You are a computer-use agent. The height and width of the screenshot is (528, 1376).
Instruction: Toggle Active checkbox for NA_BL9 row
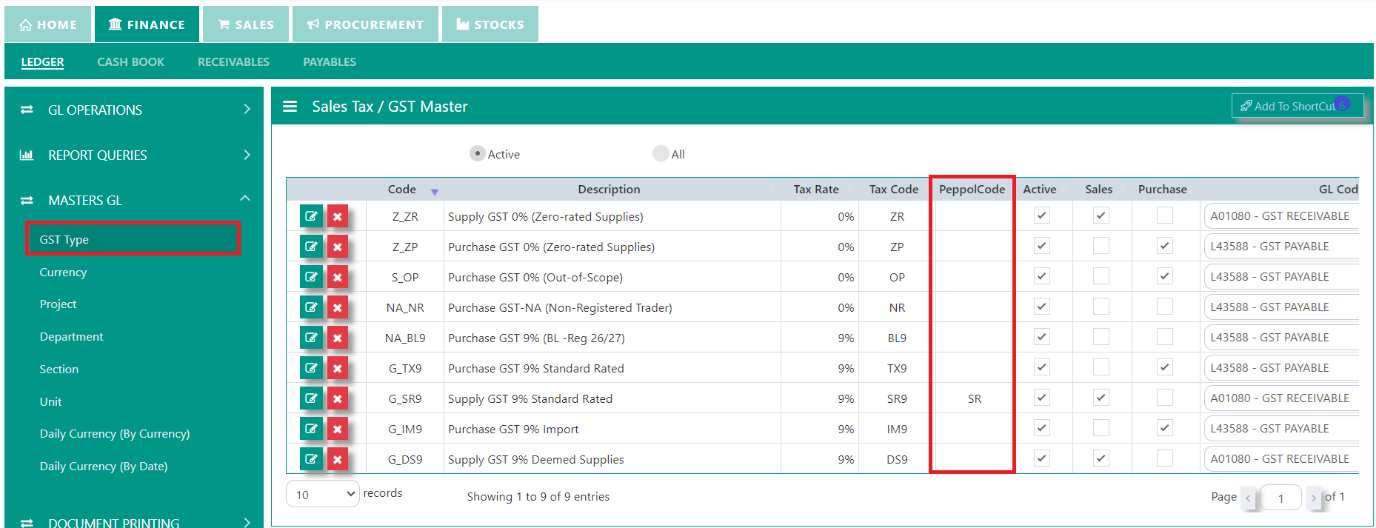(1041, 337)
